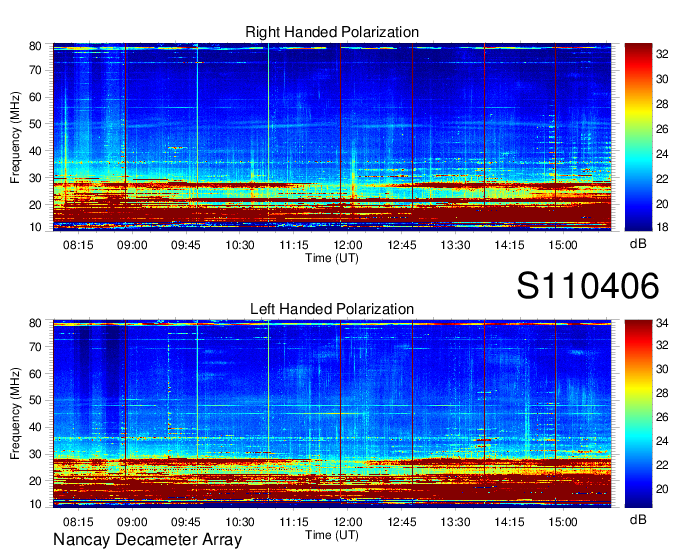Click the Left Handed Polarization title
Image resolution: width=680 pixels, height=552 pixels.
pyautogui.click(x=332, y=309)
